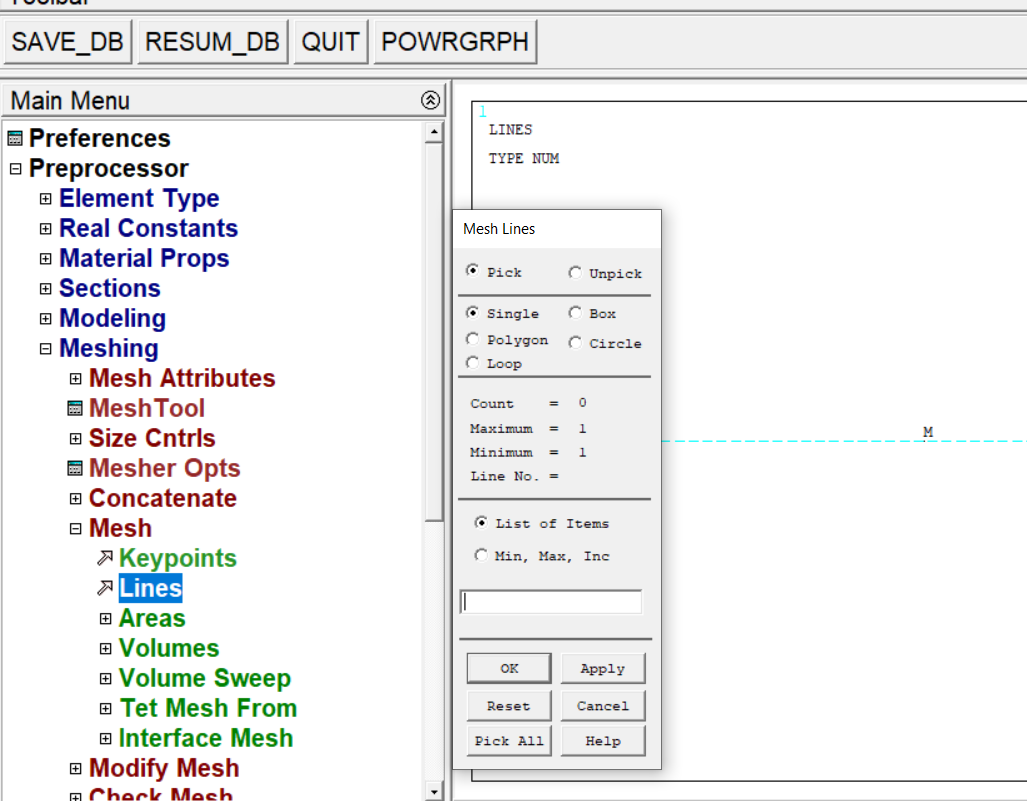
Task: Click the Main Menu vertical scrollbar thumb
Action: click(434, 331)
